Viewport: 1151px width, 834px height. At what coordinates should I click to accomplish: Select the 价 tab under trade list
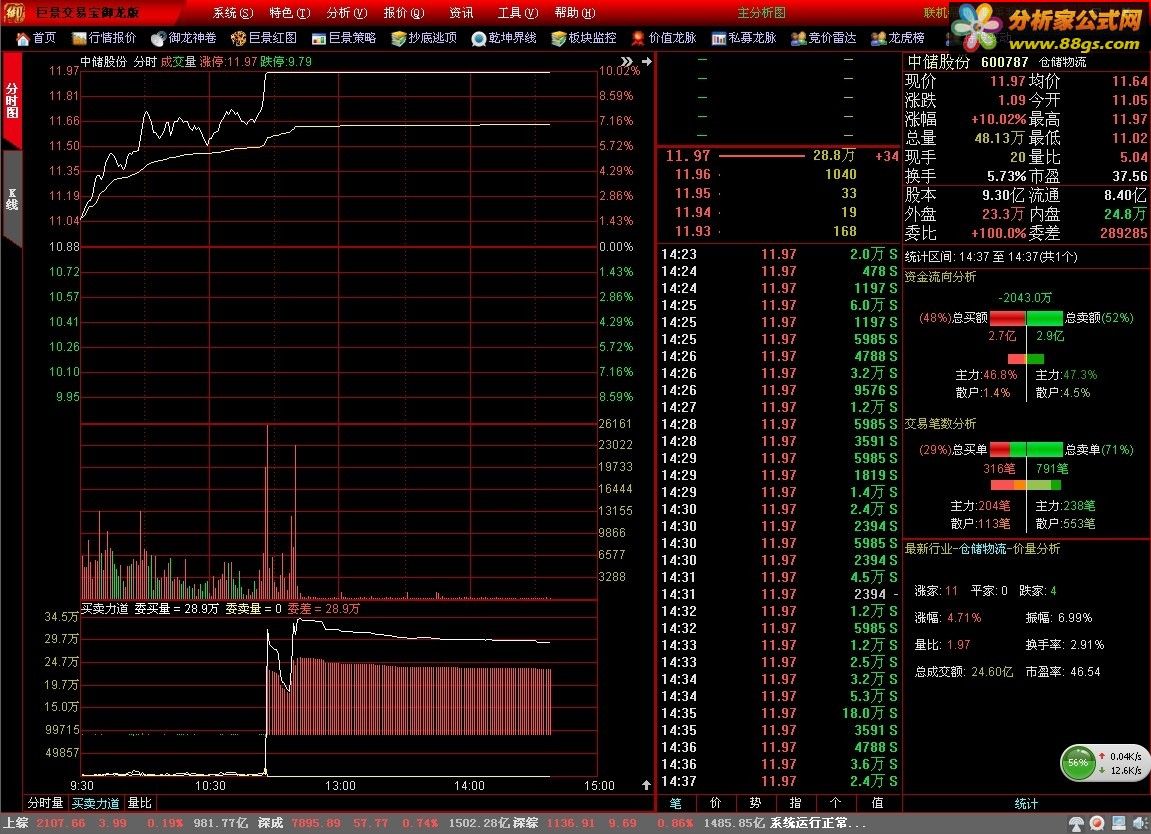(x=716, y=803)
